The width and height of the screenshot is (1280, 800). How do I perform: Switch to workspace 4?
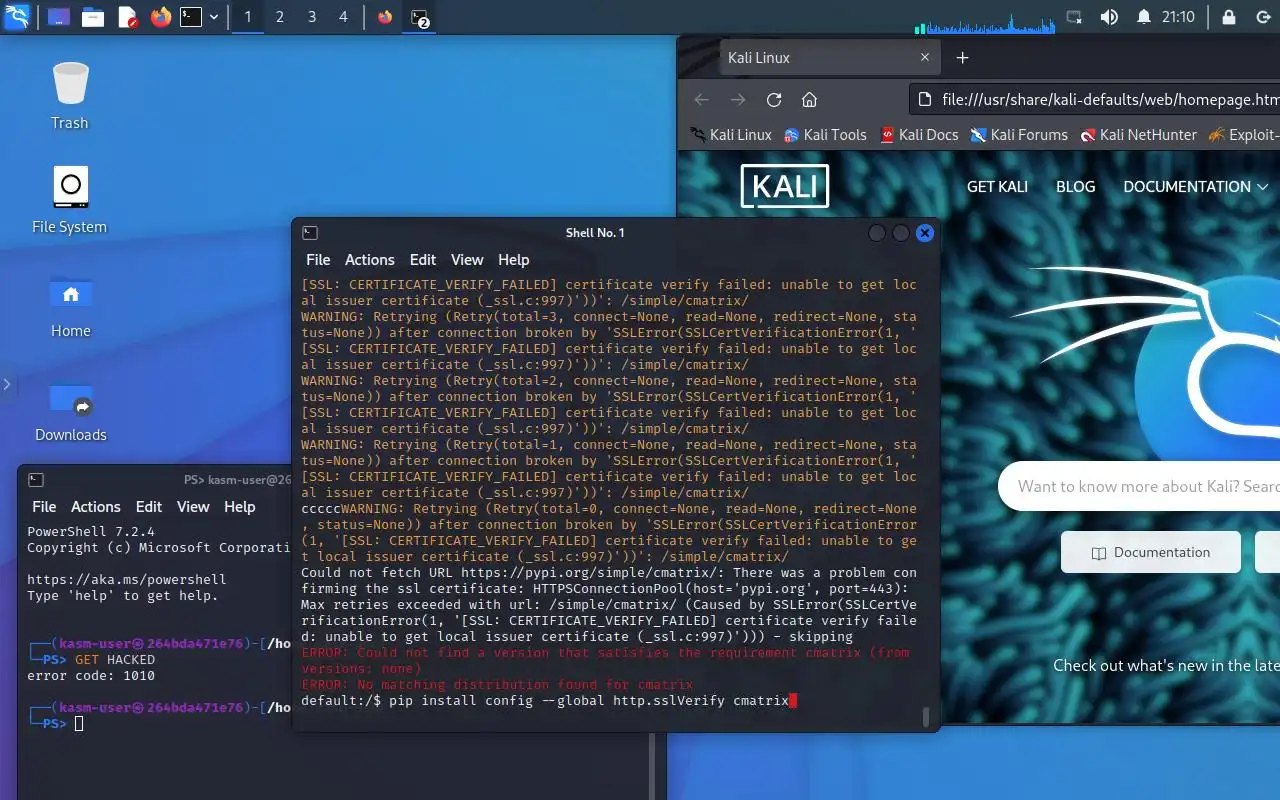click(x=344, y=17)
